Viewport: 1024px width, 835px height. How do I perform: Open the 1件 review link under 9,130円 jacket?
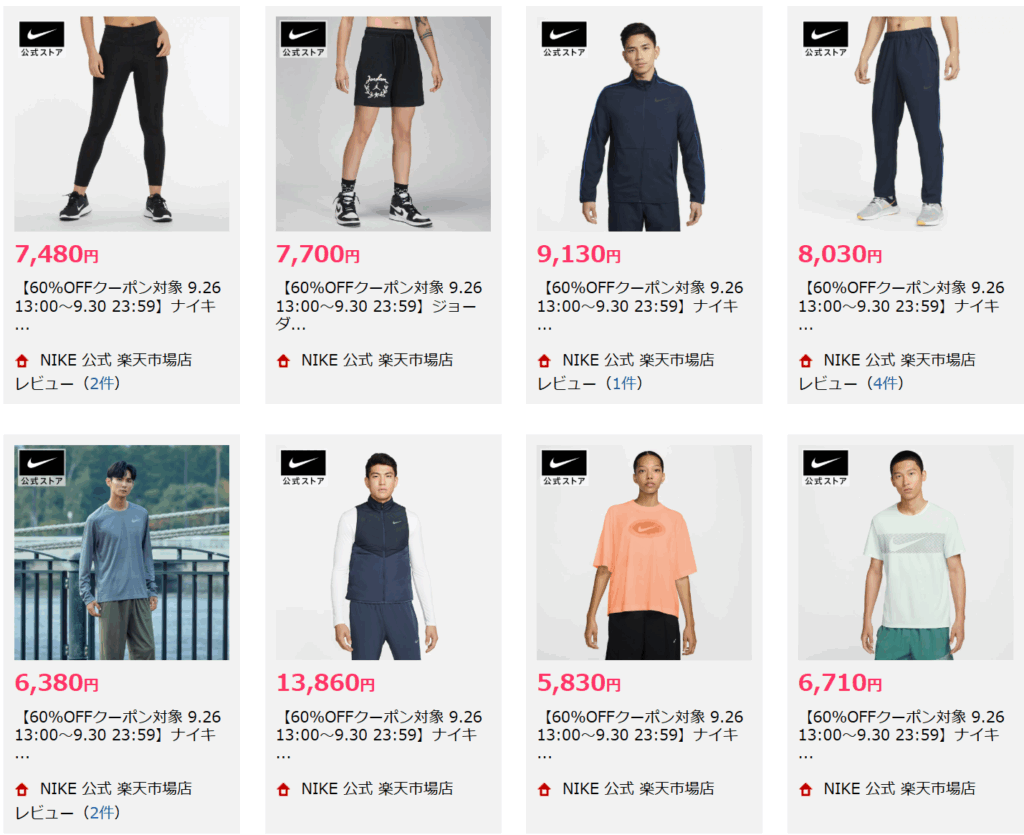[624, 383]
